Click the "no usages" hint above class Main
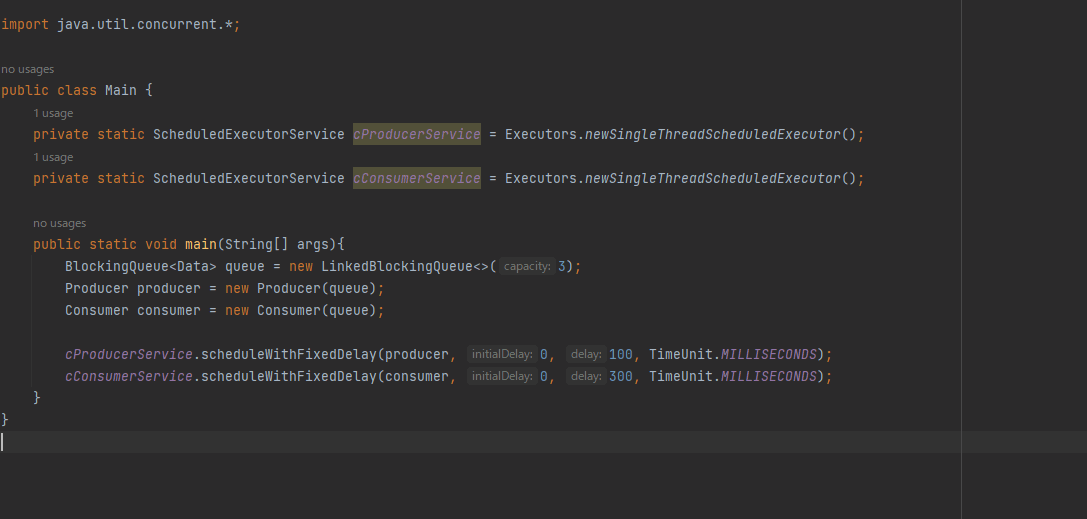The height and width of the screenshot is (519, 1087). pos(27,69)
